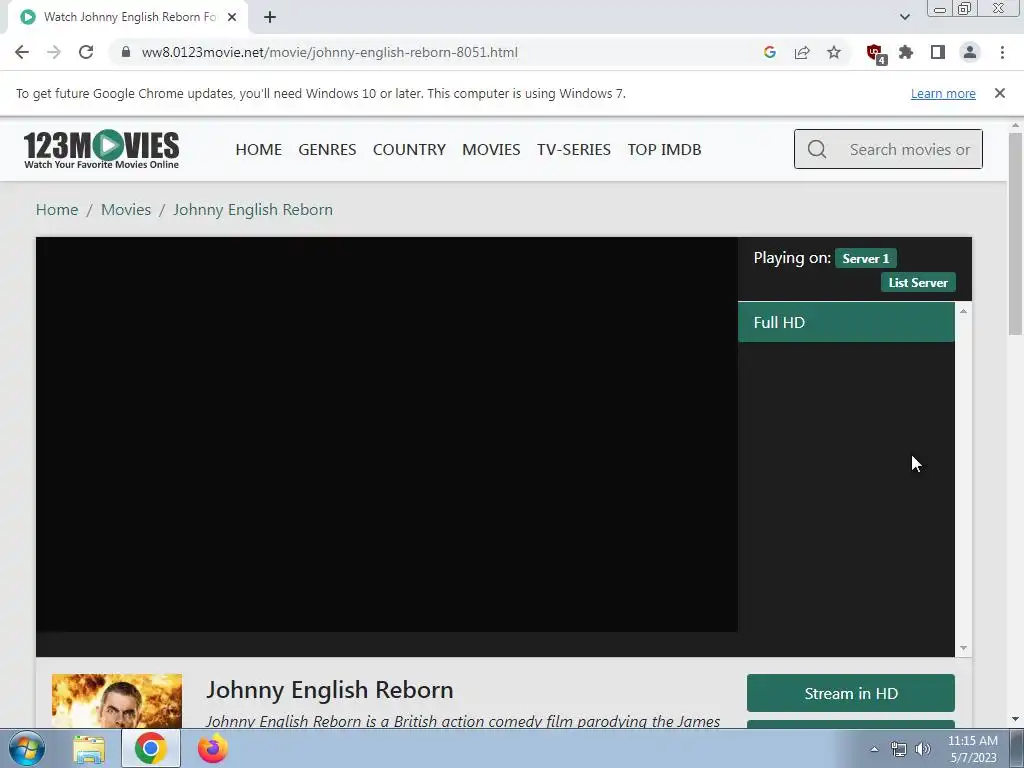Open the TOP IMDB nav item

pyautogui.click(x=665, y=150)
